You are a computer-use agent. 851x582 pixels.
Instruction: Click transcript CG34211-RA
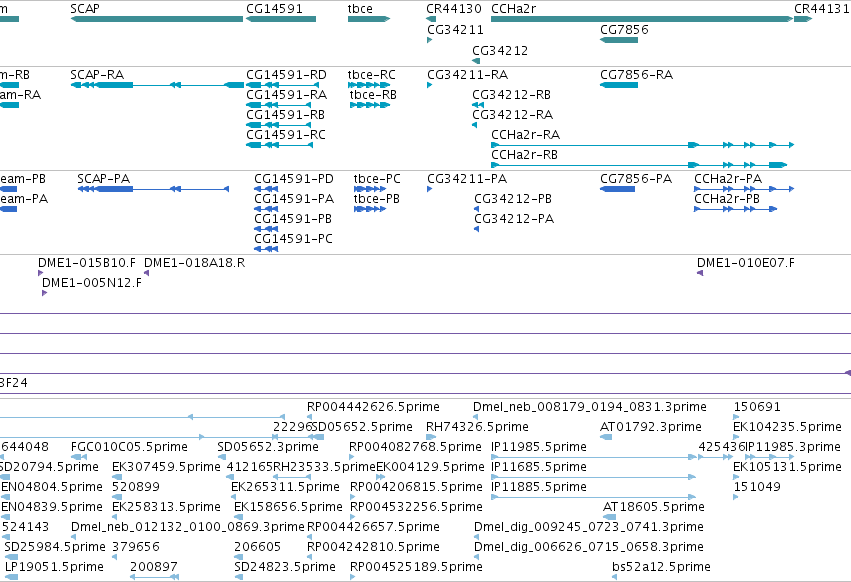click(x=467, y=74)
